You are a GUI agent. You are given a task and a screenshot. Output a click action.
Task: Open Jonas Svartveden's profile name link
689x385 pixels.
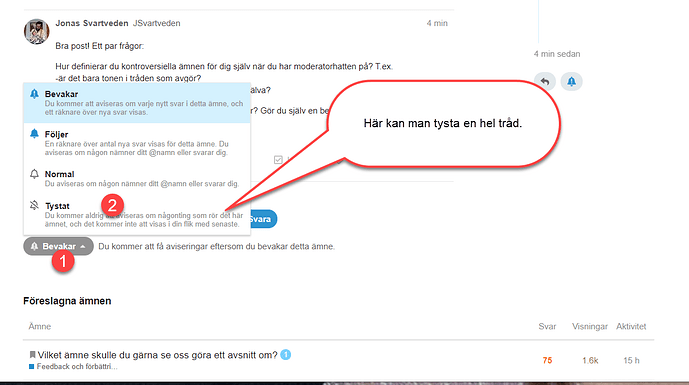[x=92, y=23]
